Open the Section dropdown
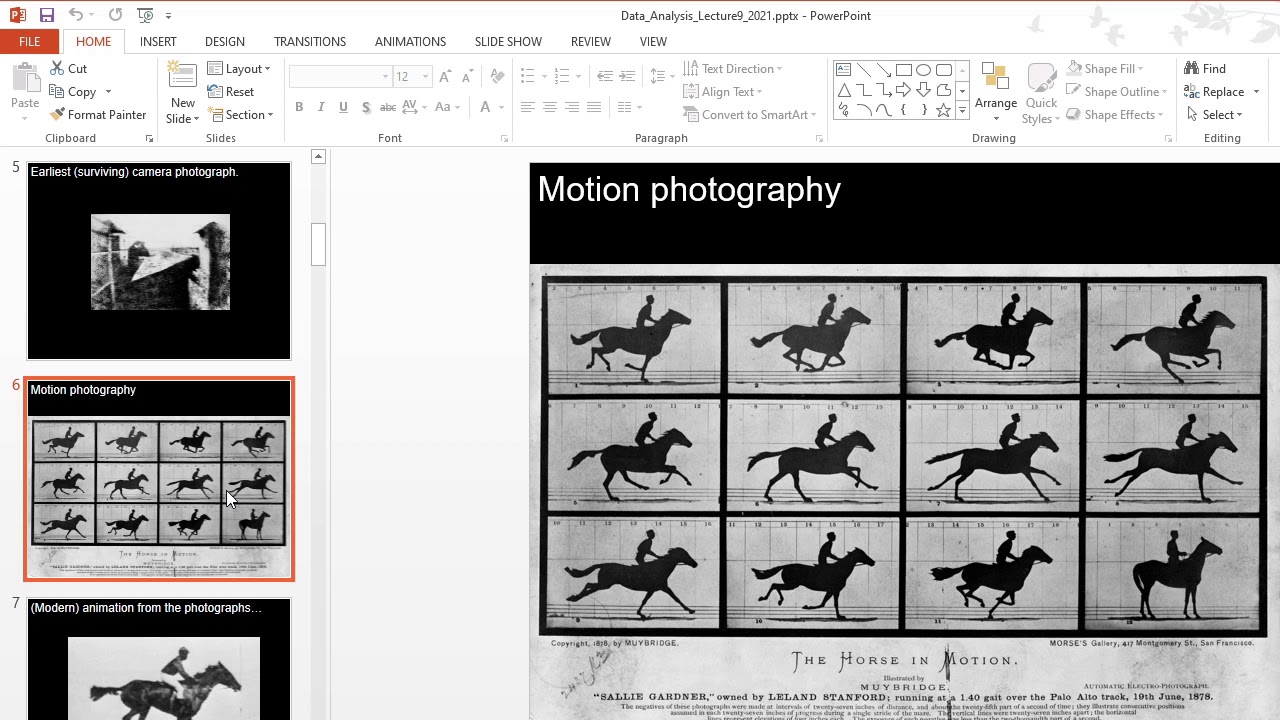Viewport: 1280px width, 720px height. click(x=241, y=115)
